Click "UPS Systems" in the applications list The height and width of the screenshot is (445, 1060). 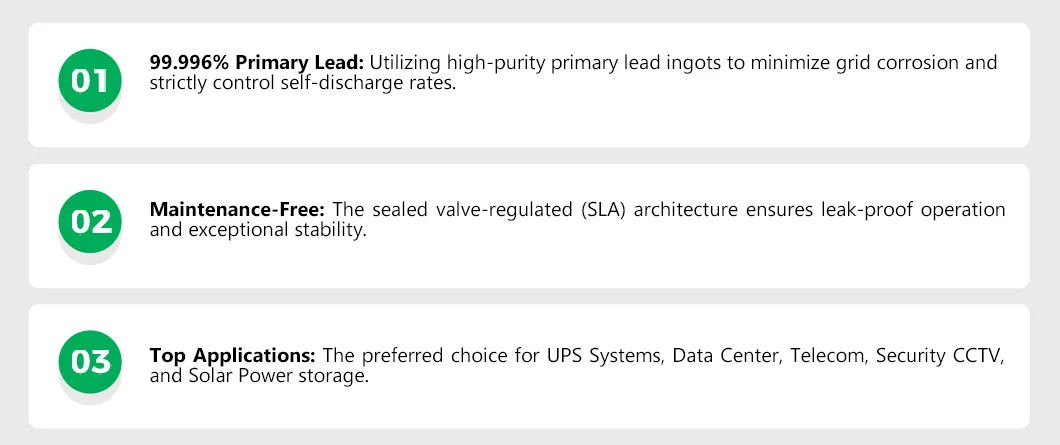click(x=612, y=355)
